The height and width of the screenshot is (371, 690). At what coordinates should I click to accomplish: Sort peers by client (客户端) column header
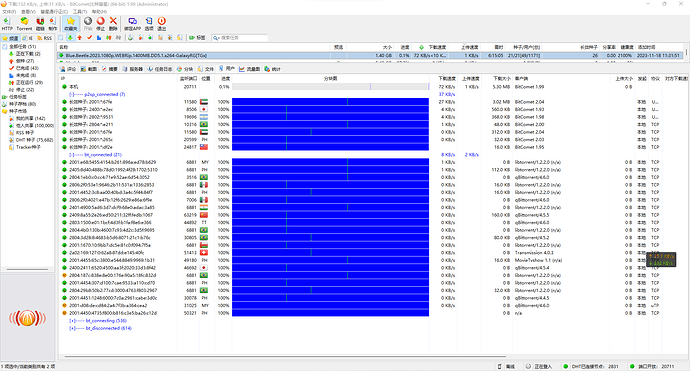tap(521, 78)
